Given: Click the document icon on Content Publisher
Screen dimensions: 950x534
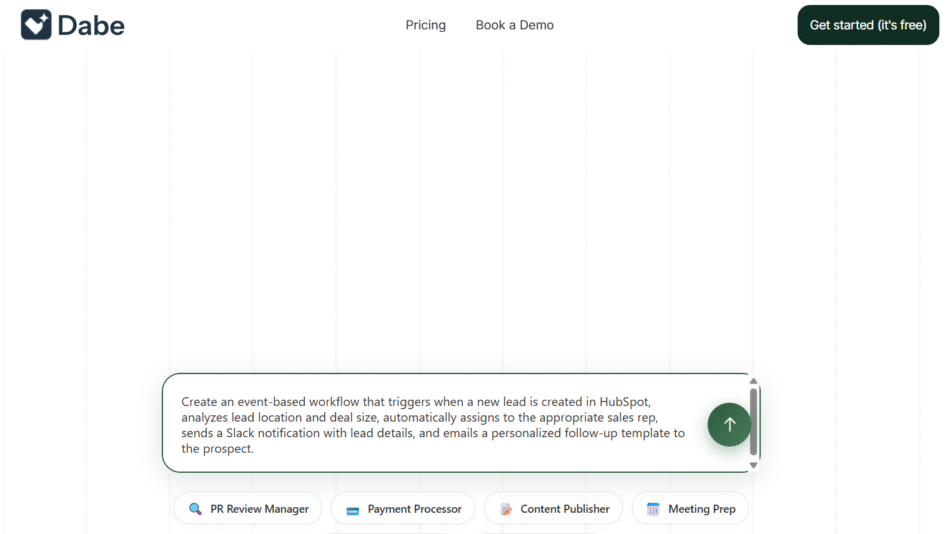Looking at the screenshot, I should click(x=506, y=509).
